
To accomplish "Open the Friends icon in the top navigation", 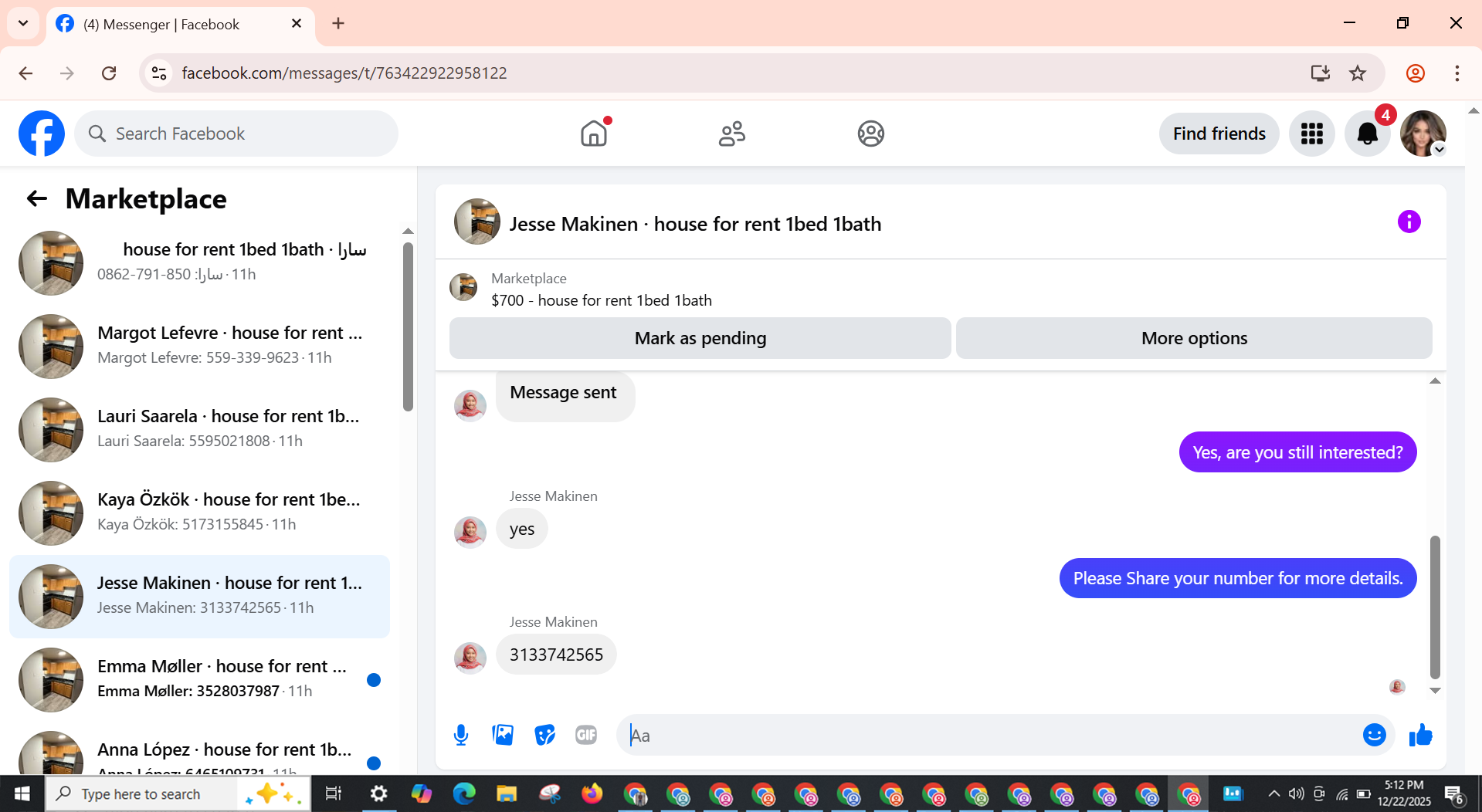I will coord(732,134).
